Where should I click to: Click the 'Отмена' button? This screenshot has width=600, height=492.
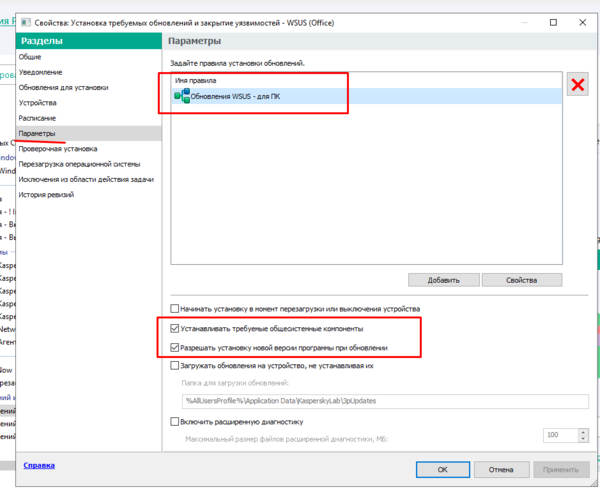click(x=501, y=469)
